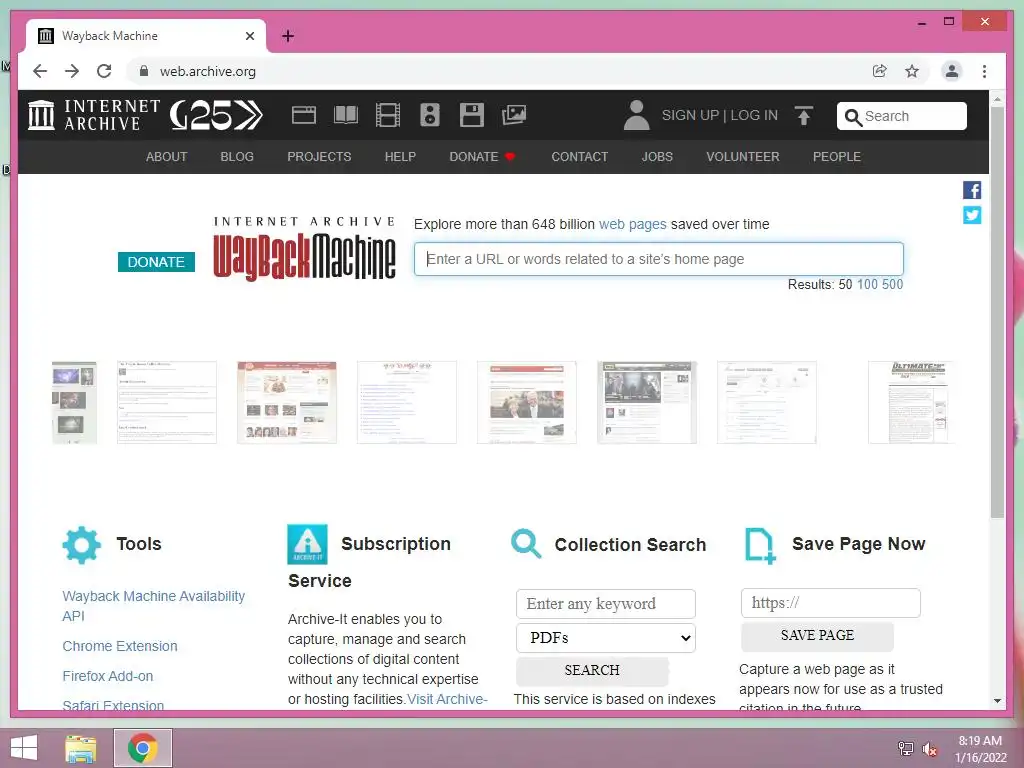Expand the PDFs collection type dropdown
Image resolution: width=1024 pixels, height=768 pixels.
click(605, 638)
